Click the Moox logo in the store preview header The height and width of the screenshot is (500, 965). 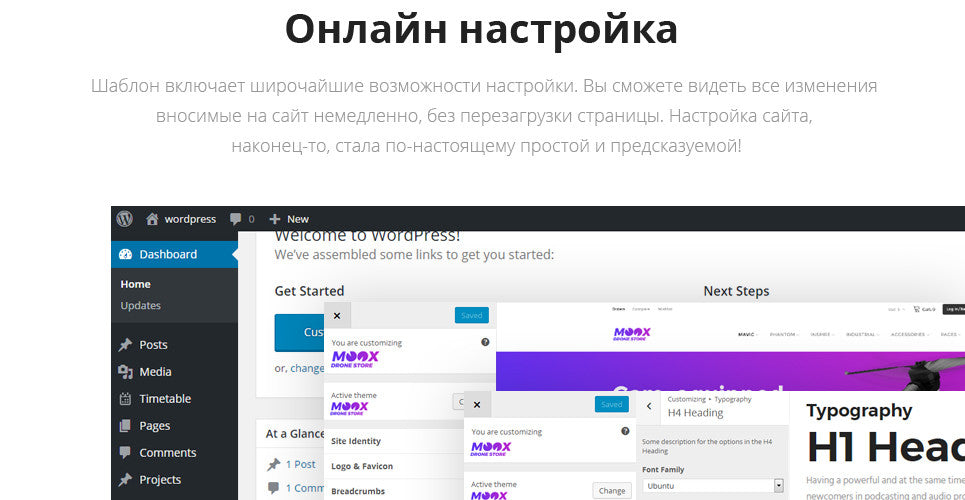pyautogui.click(x=631, y=334)
